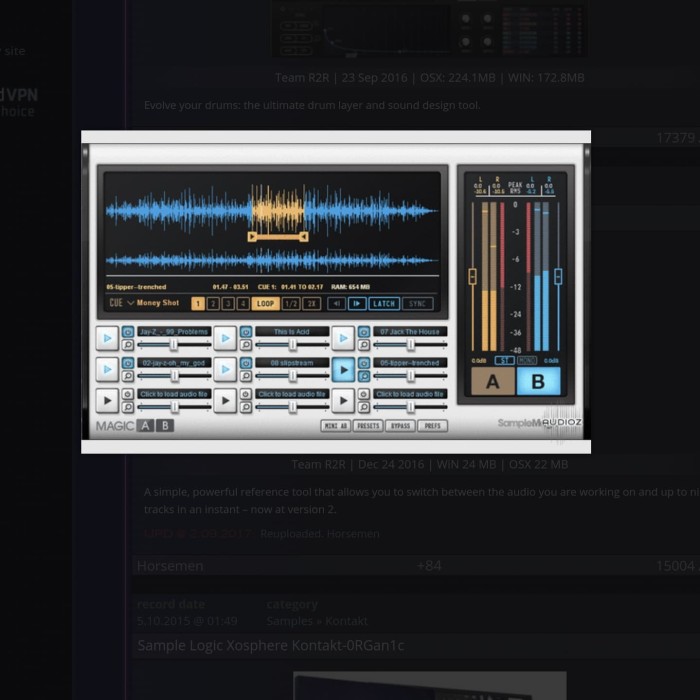Play the 07 Jack The House track
Screen dimensions: 700x700
coord(343,338)
